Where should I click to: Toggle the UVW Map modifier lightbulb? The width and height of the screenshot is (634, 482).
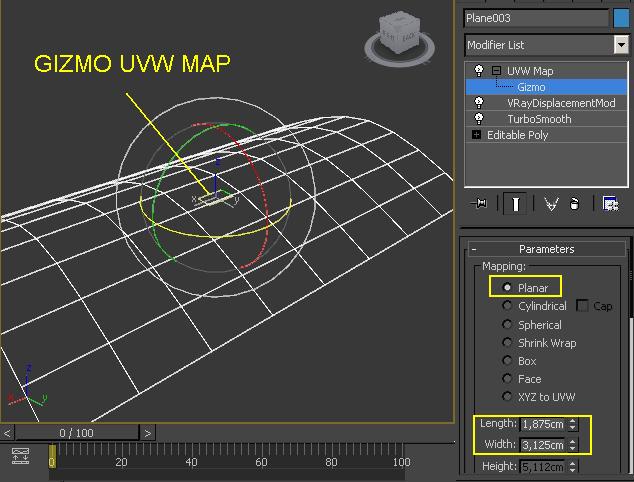click(479, 71)
